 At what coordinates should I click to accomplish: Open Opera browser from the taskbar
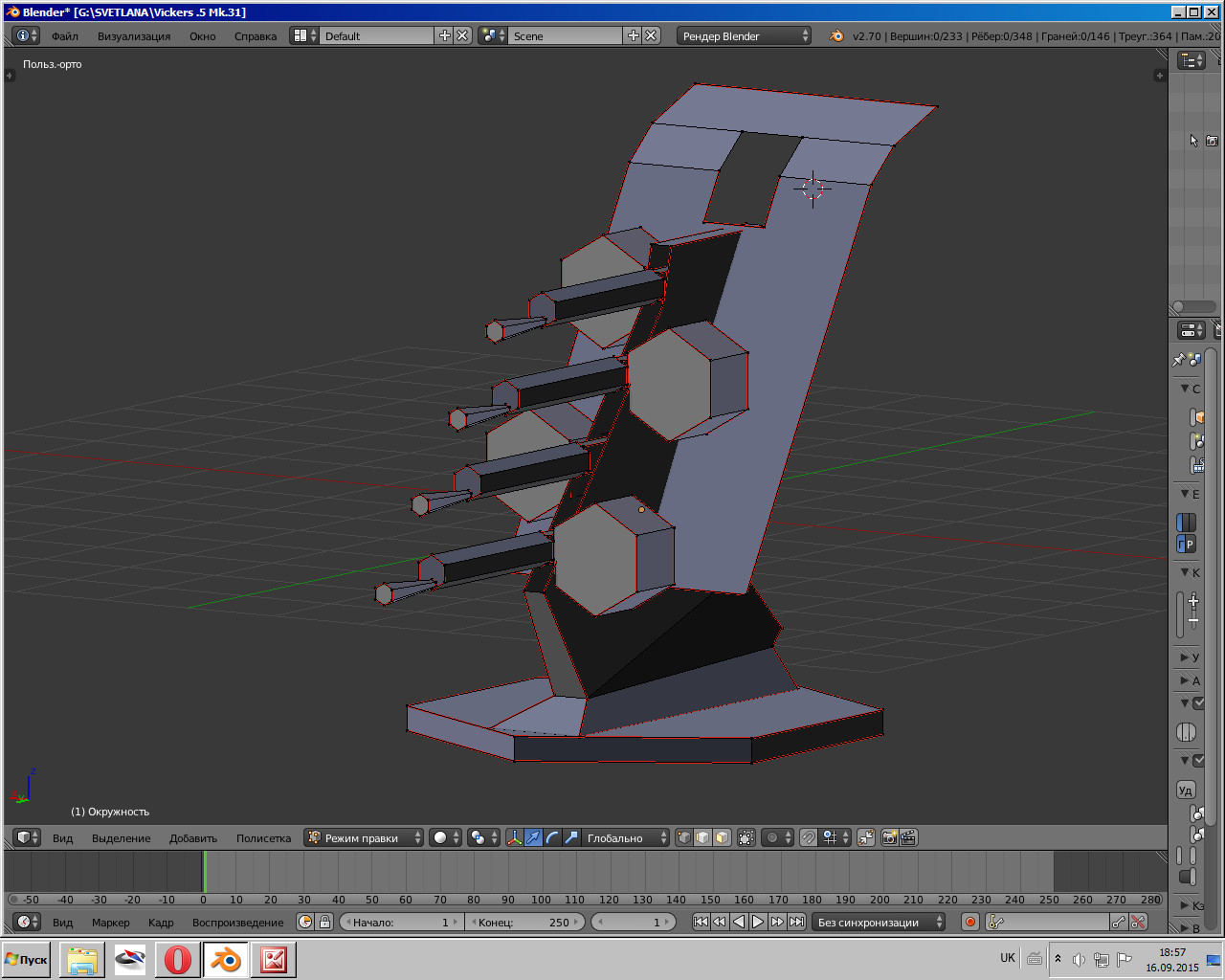tap(178, 959)
